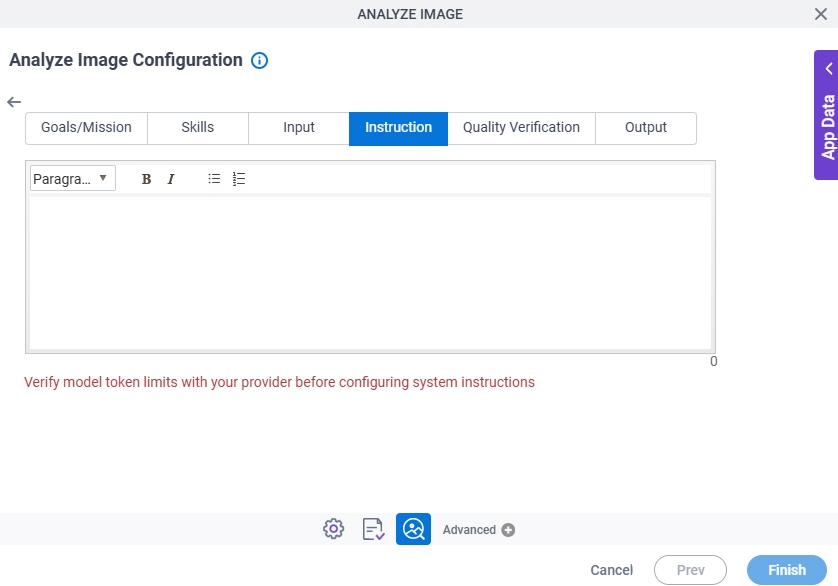The width and height of the screenshot is (838, 586).
Task: Select the Analyze Image step icon
Action: (413, 529)
